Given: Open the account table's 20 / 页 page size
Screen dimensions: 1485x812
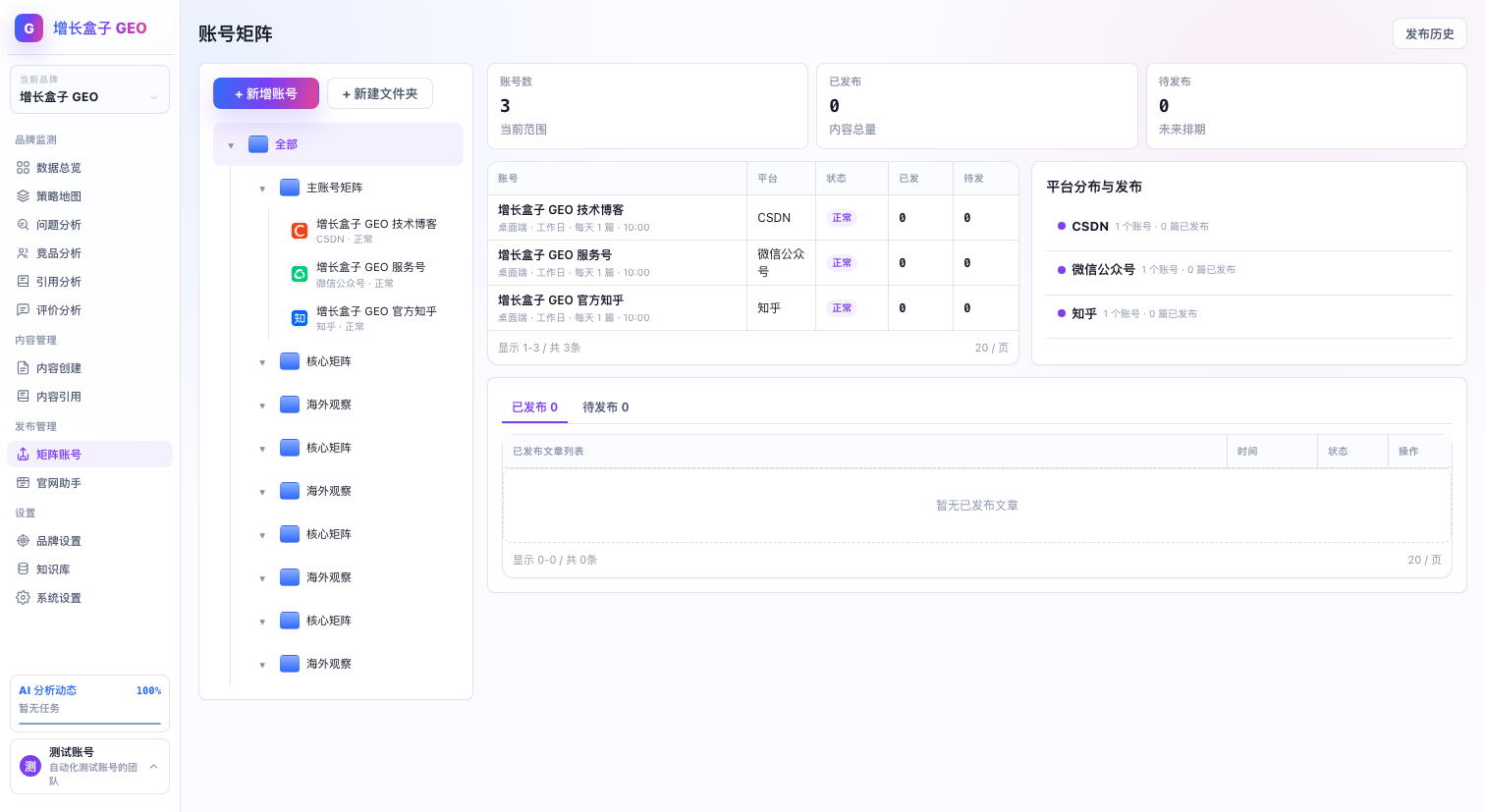Looking at the screenshot, I should tap(991, 348).
